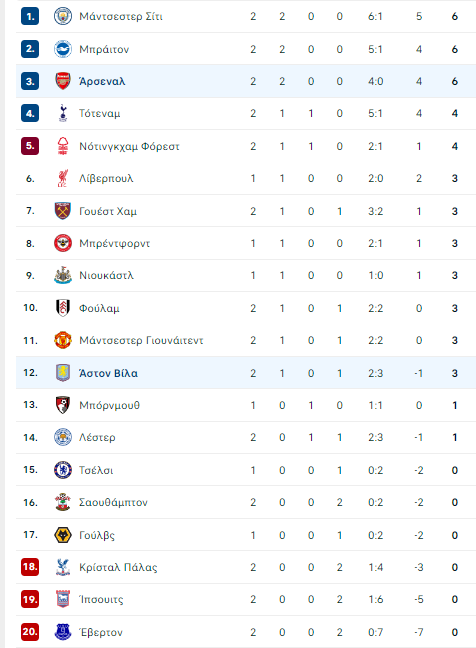This screenshot has height=648, width=476.
Task: Open the Arsenal crest icon
Action: [63, 81]
